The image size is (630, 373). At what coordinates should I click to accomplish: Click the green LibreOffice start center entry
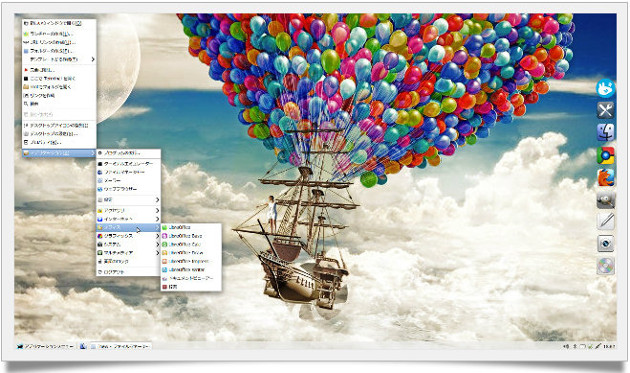click(x=191, y=227)
